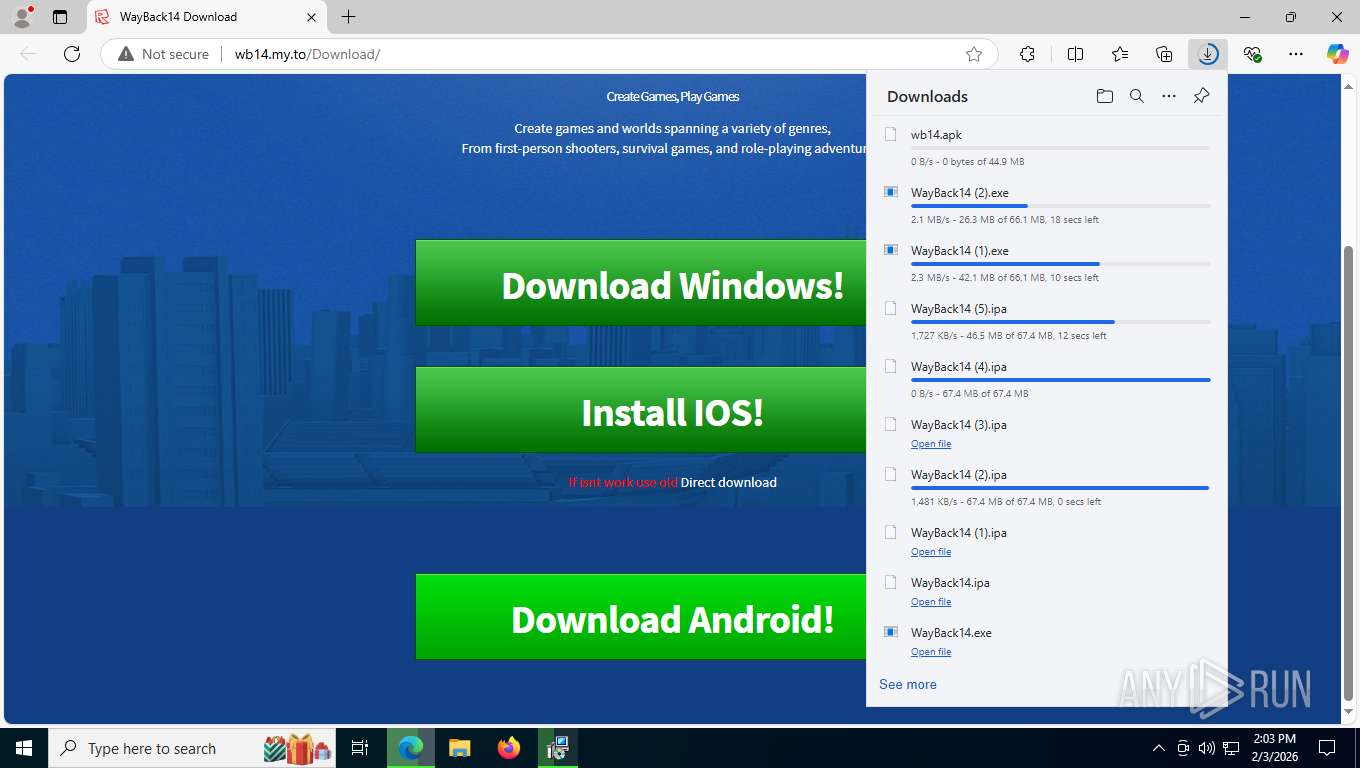The width and height of the screenshot is (1360, 768).
Task: Select the wb14.apk download entry
Action: 1045,146
